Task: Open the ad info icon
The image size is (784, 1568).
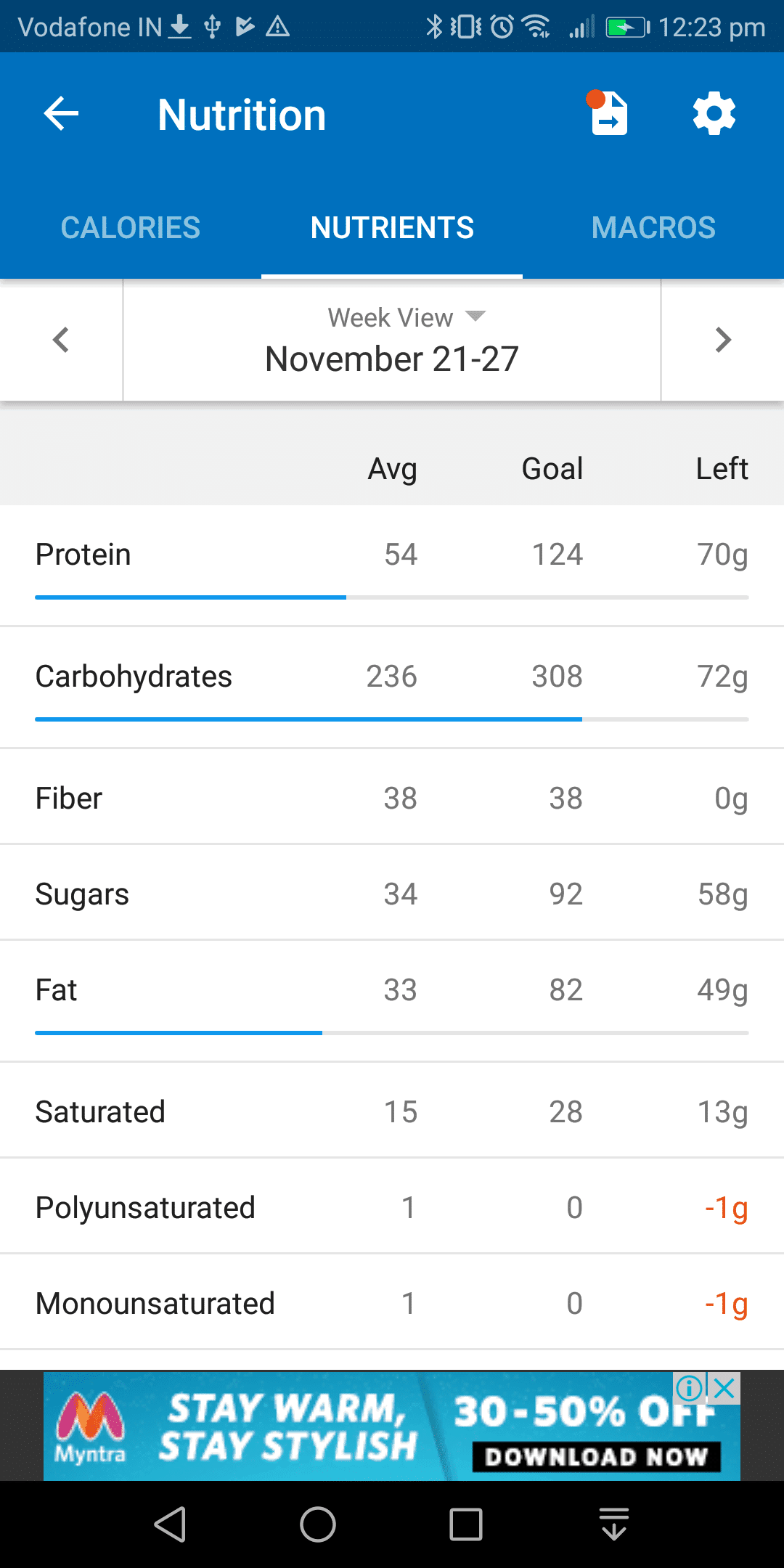Action: pyautogui.click(x=689, y=1389)
